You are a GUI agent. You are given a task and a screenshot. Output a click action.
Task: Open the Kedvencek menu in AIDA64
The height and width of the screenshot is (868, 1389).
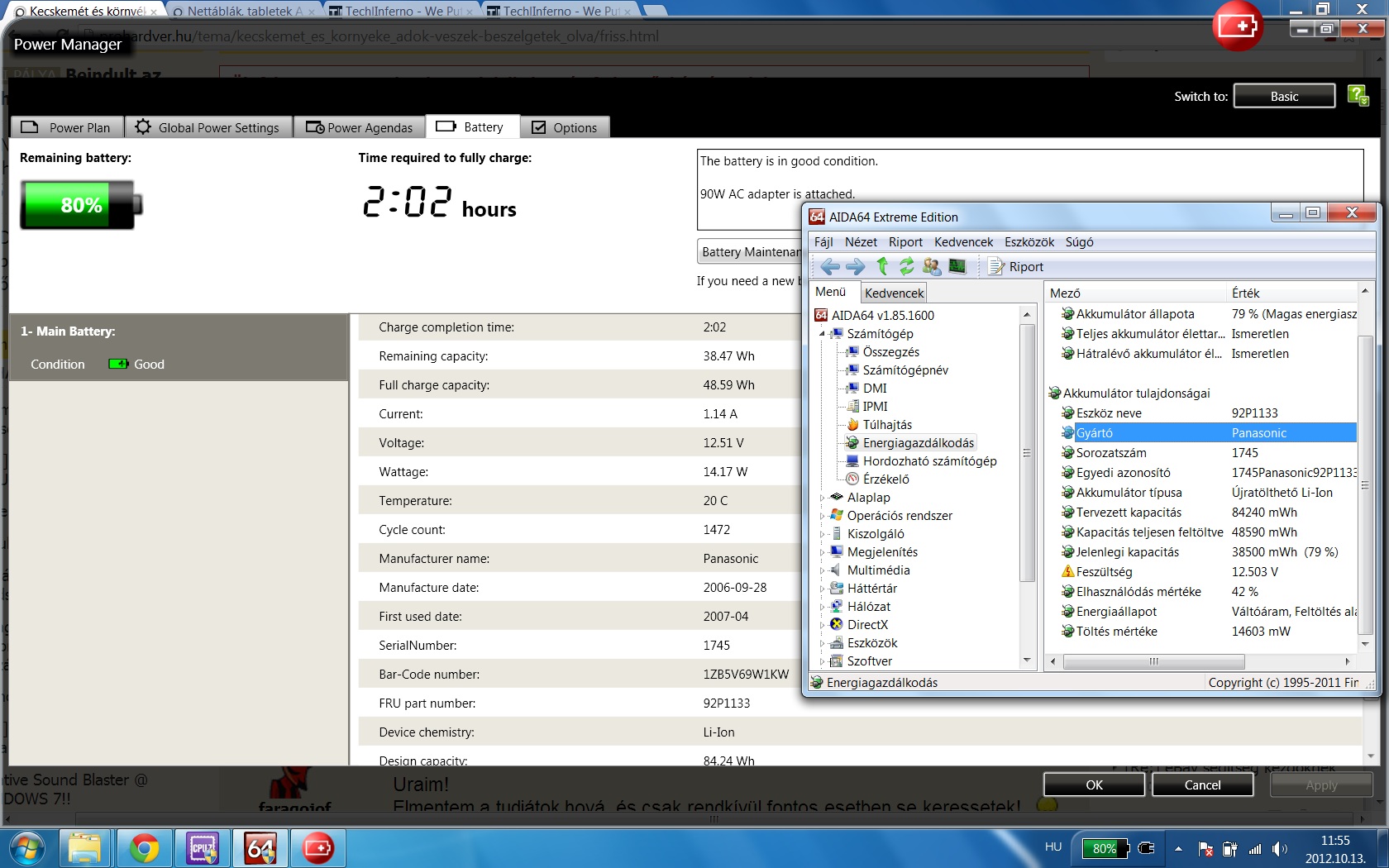click(963, 241)
